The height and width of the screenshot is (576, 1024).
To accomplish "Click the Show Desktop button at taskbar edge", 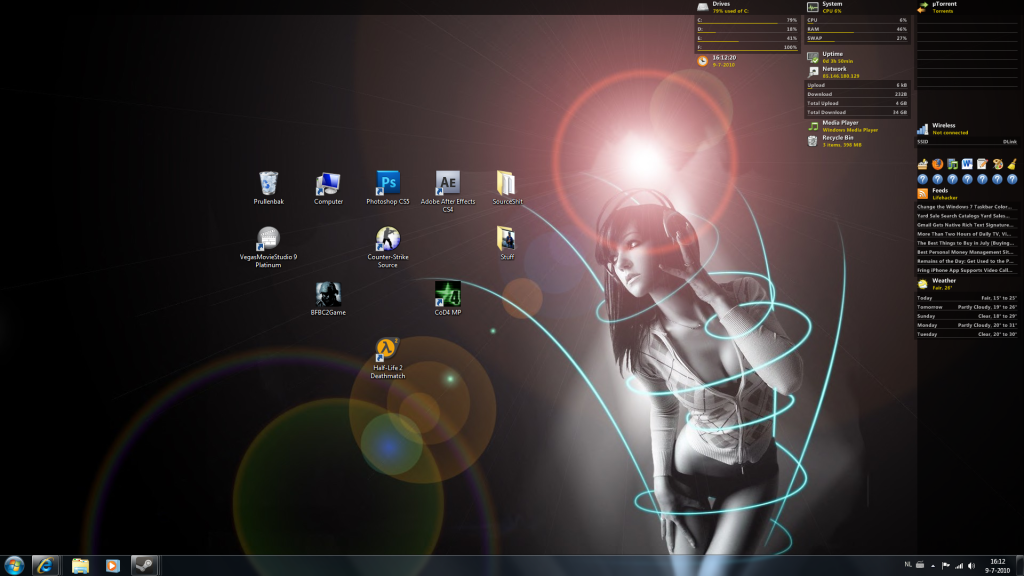I will (x=1020, y=566).
